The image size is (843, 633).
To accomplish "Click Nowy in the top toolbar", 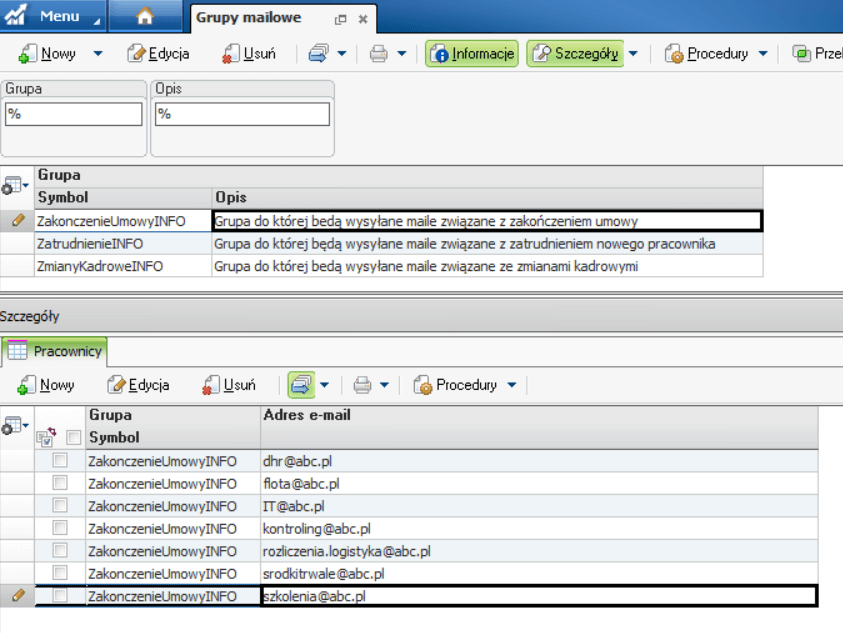I will pyautogui.click(x=47, y=54).
